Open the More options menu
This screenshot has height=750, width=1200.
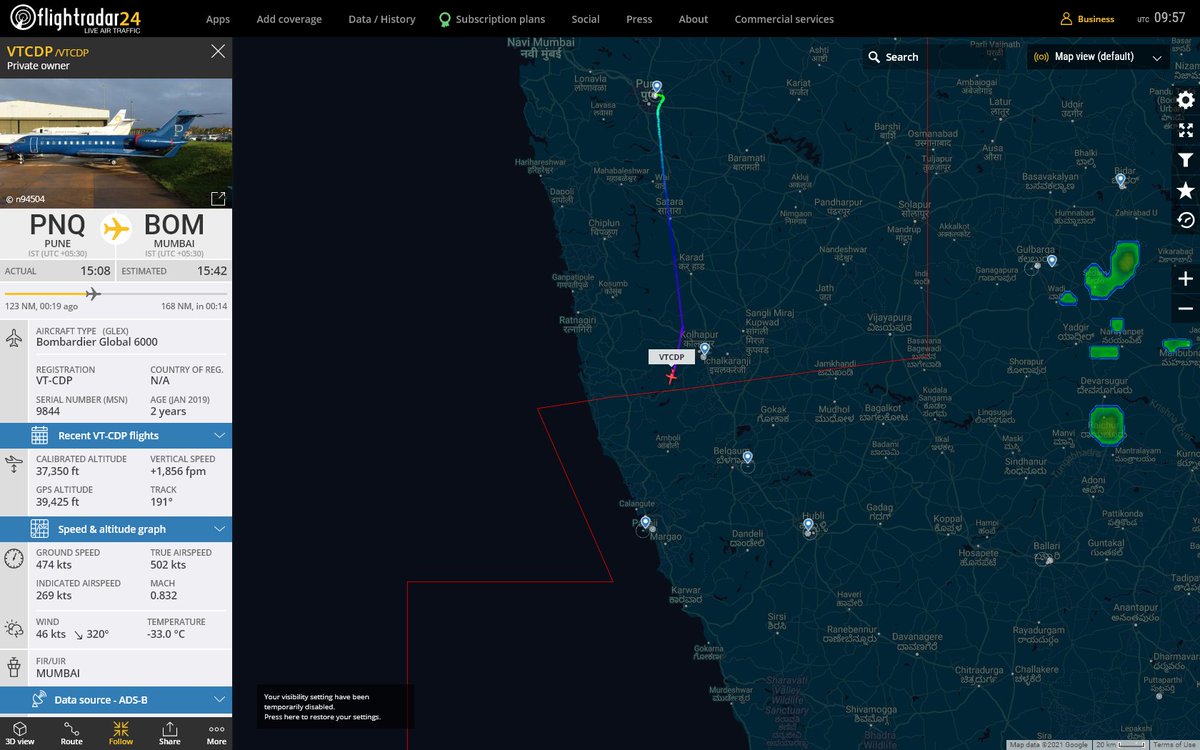tap(216, 732)
